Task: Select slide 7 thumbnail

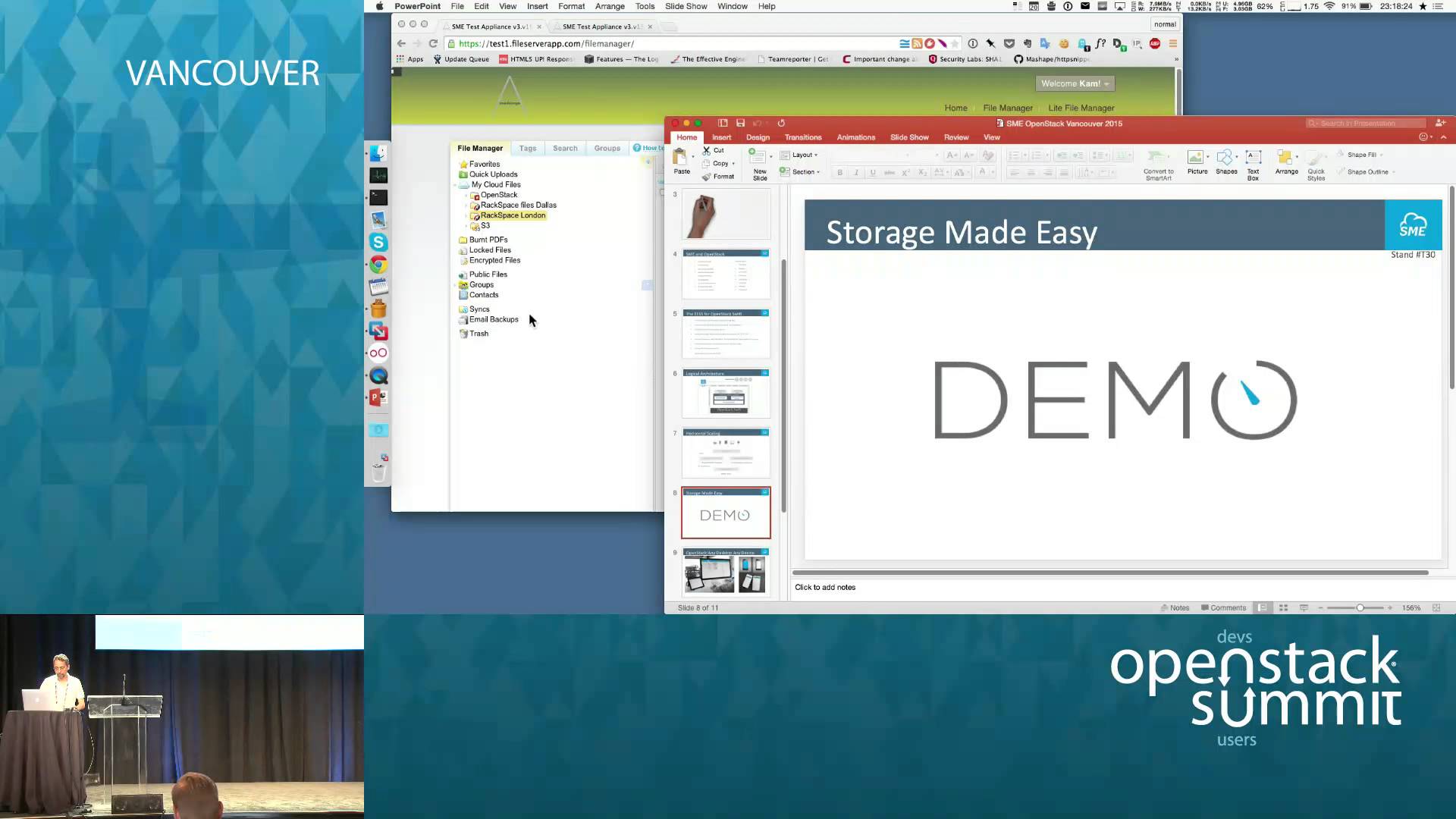Action: 726,453
